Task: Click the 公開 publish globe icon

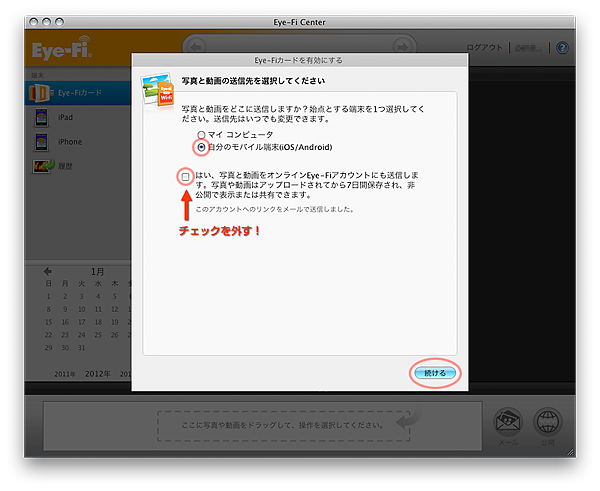Action: click(x=548, y=422)
